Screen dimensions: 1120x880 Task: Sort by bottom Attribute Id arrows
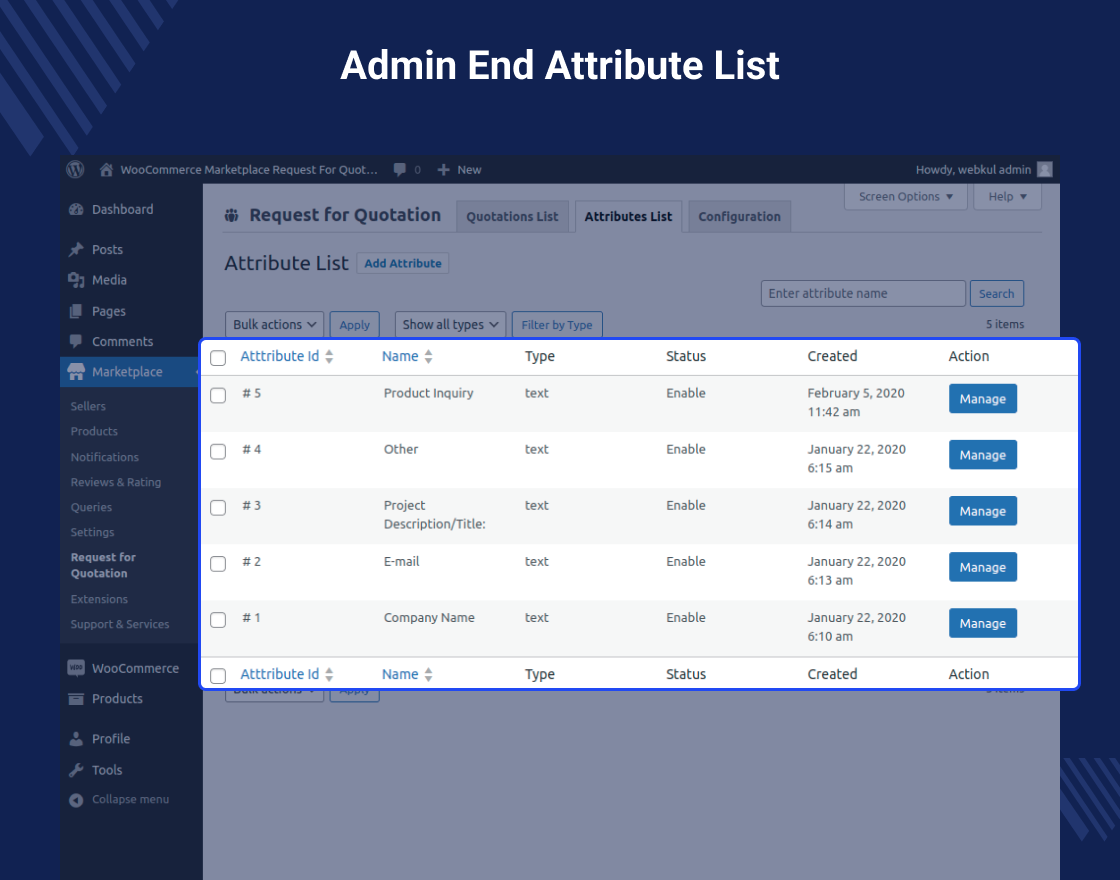[x=329, y=674]
